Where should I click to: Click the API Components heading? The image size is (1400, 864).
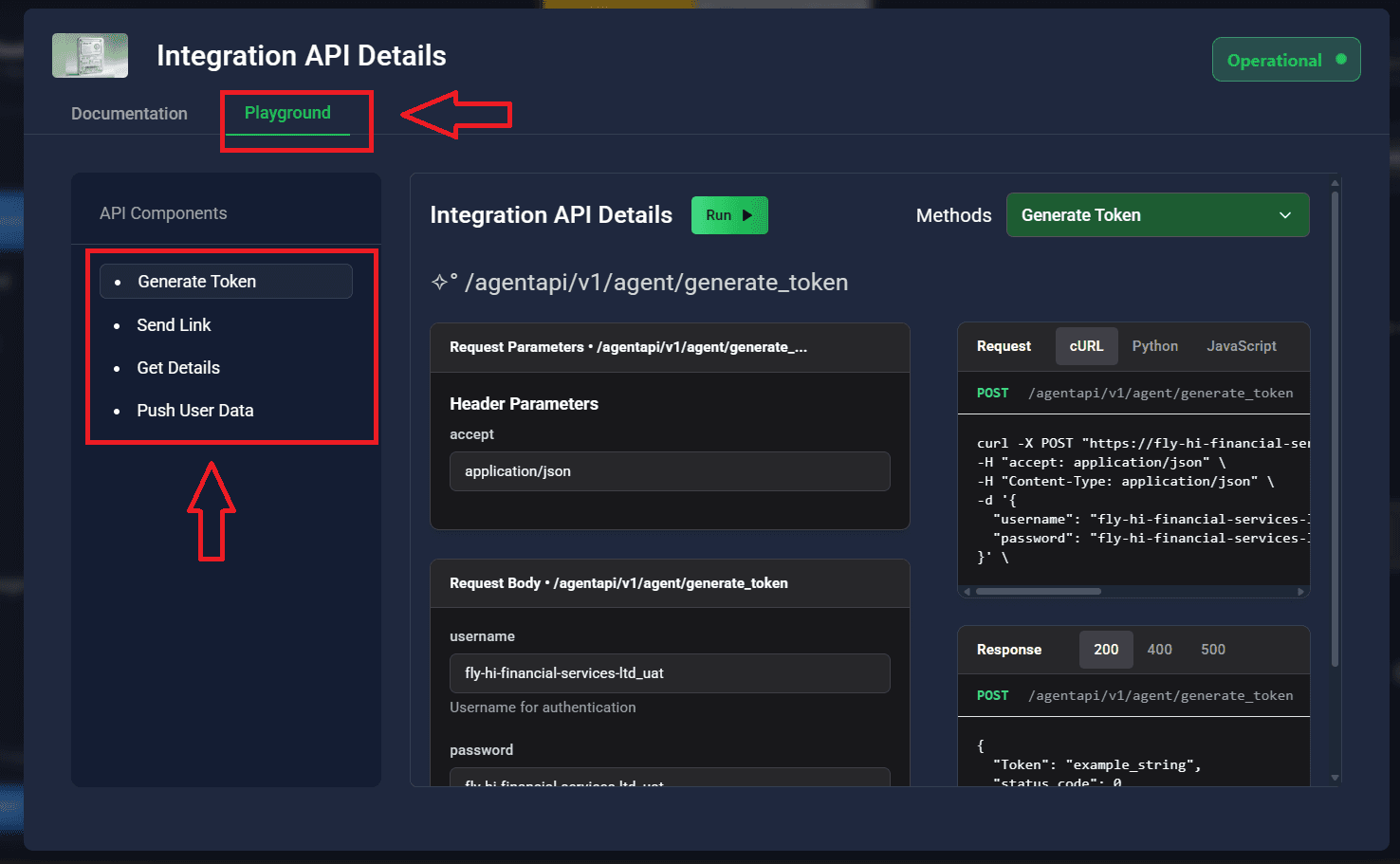163,213
